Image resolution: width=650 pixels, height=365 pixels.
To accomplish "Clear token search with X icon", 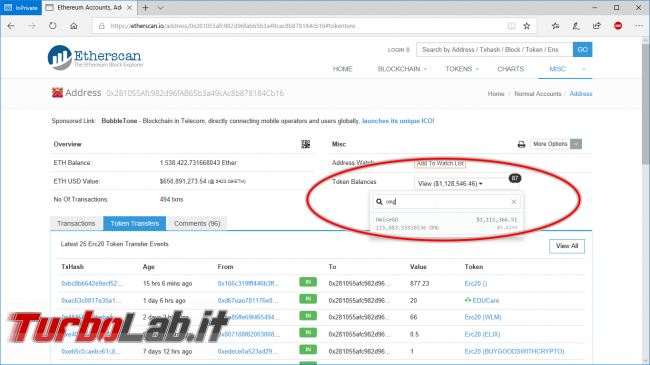I will [x=514, y=202].
